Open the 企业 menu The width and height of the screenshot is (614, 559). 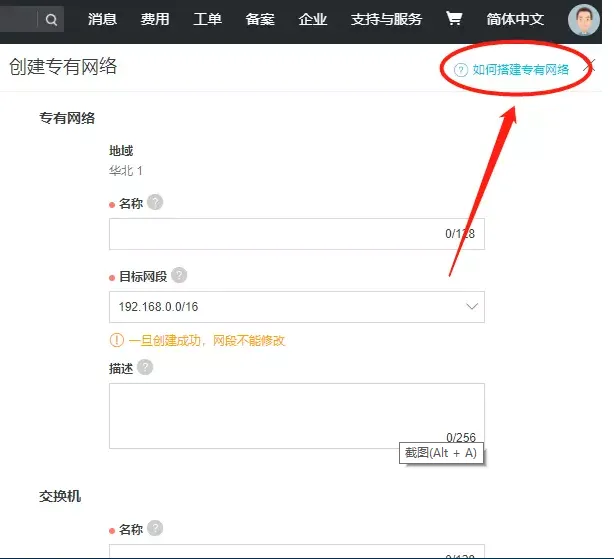(x=312, y=19)
